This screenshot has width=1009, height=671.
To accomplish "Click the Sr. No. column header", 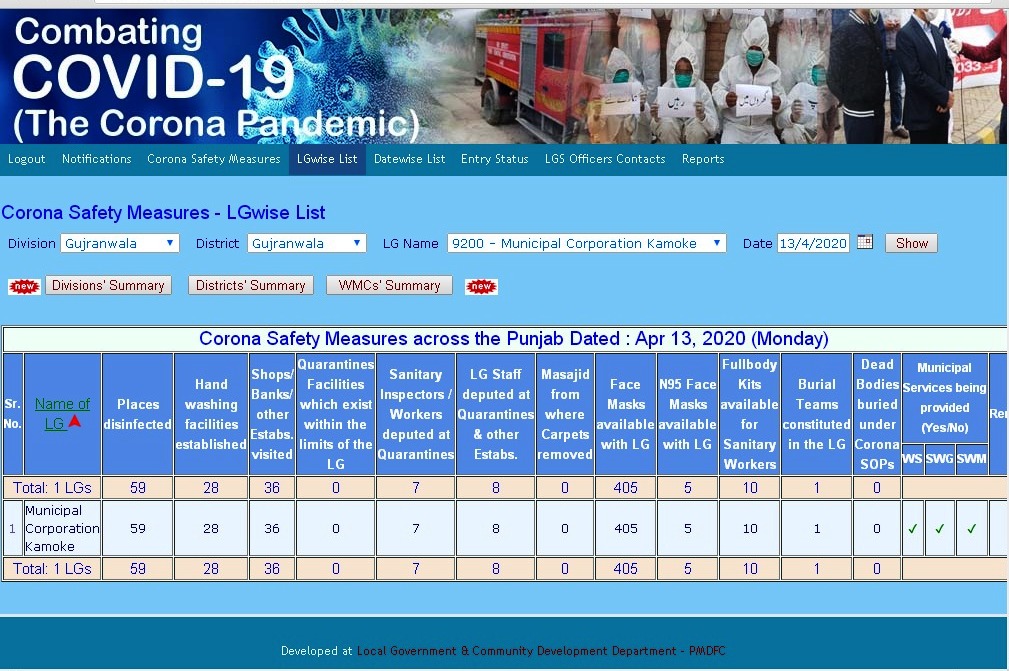I will (x=13, y=414).
